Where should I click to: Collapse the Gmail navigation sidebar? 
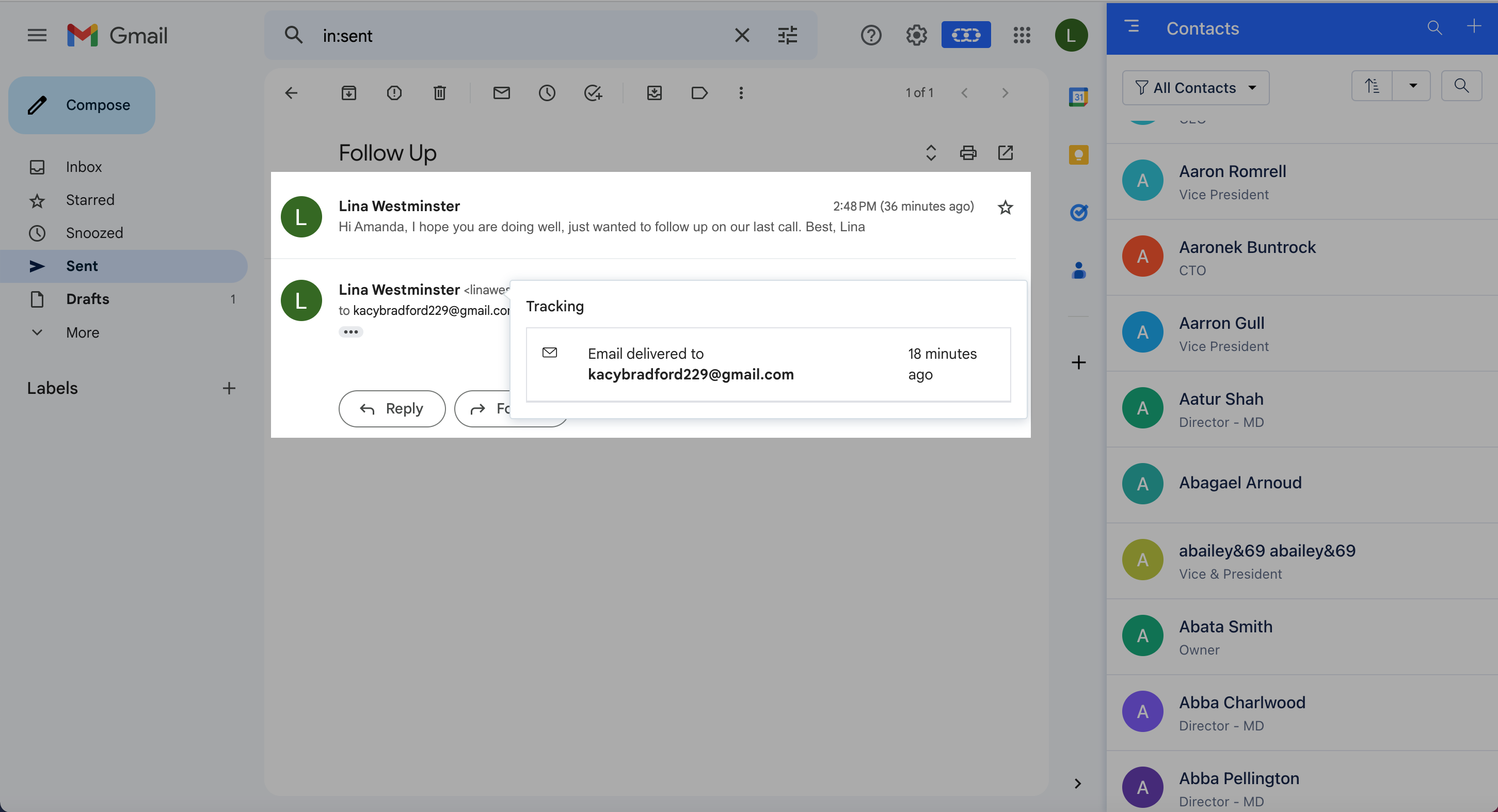click(37, 35)
